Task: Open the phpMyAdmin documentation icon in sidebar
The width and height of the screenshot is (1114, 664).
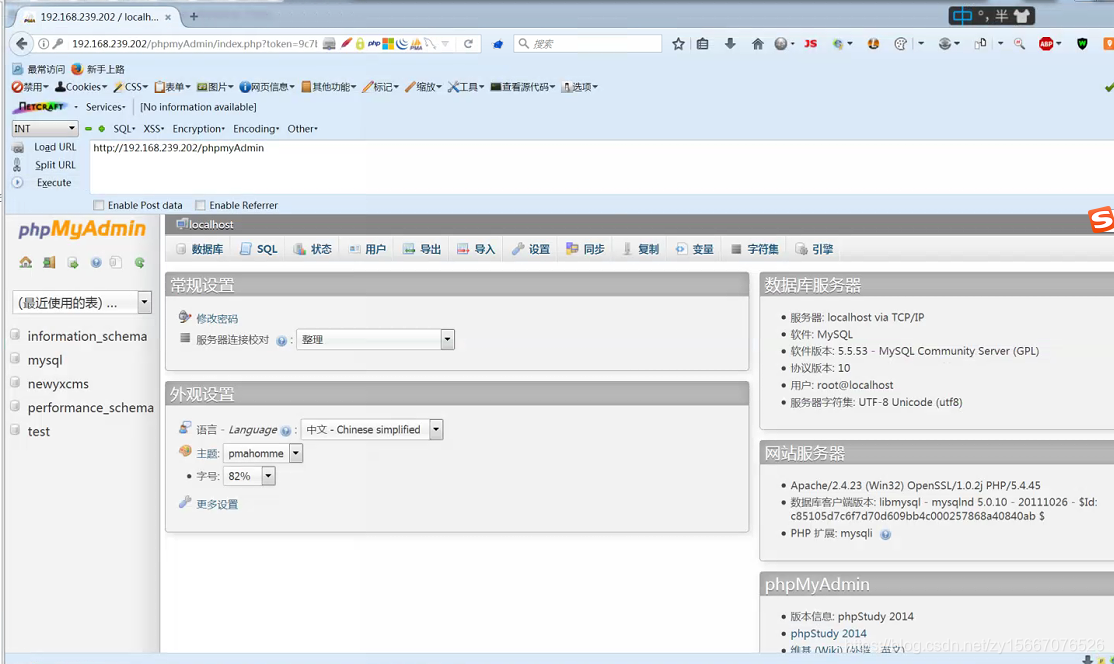Action: point(96,263)
